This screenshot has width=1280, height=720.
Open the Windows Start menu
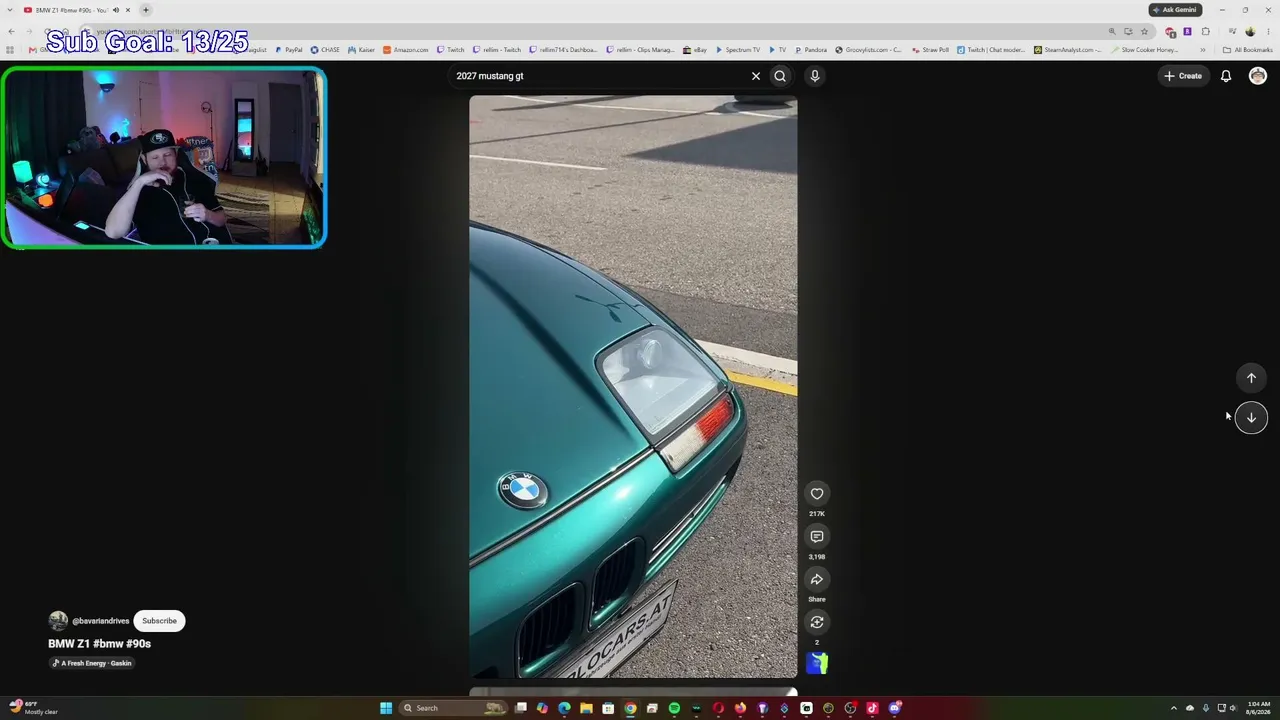[386, 708]
